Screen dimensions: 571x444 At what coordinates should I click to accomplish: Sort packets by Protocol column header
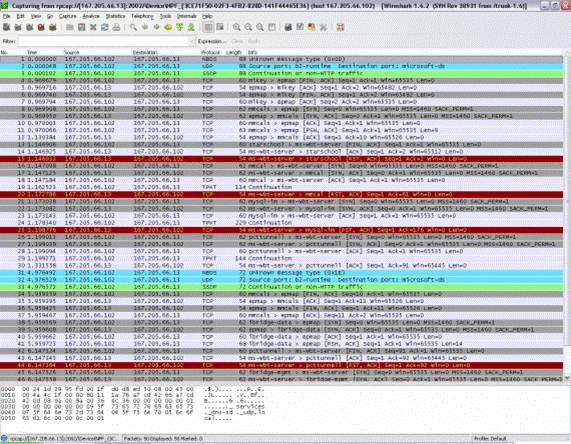coord(210,52)
